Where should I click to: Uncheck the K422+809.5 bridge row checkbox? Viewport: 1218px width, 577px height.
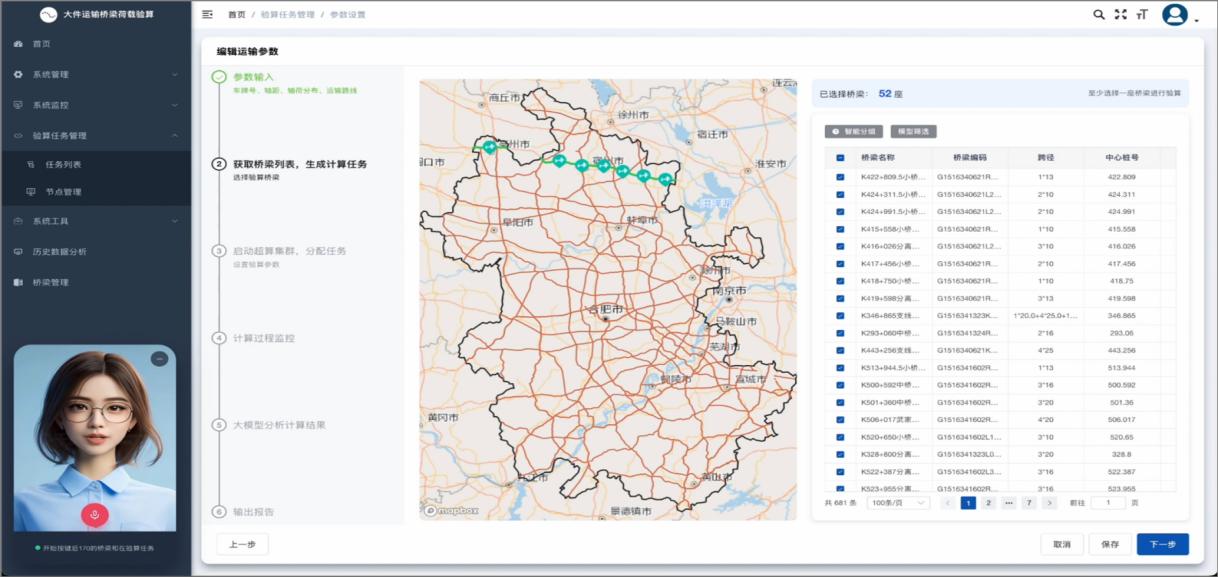(x=840, y=177)
